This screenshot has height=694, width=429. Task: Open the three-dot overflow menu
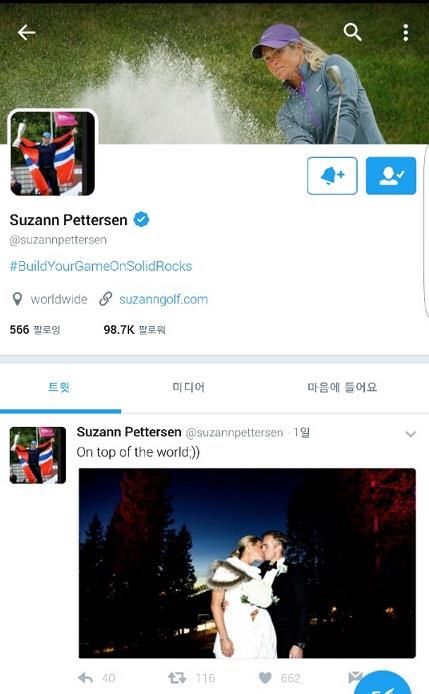coord(406,32)
